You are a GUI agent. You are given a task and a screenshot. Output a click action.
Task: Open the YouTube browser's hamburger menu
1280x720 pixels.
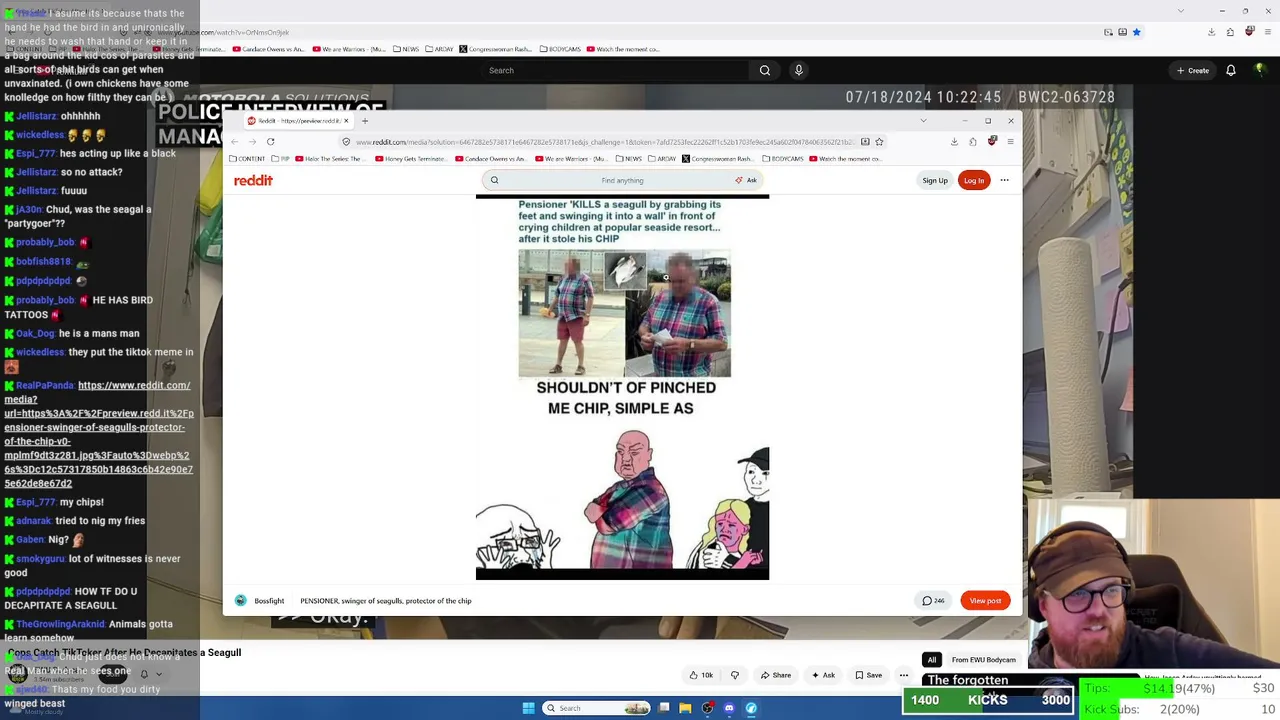coord(1267,32)
